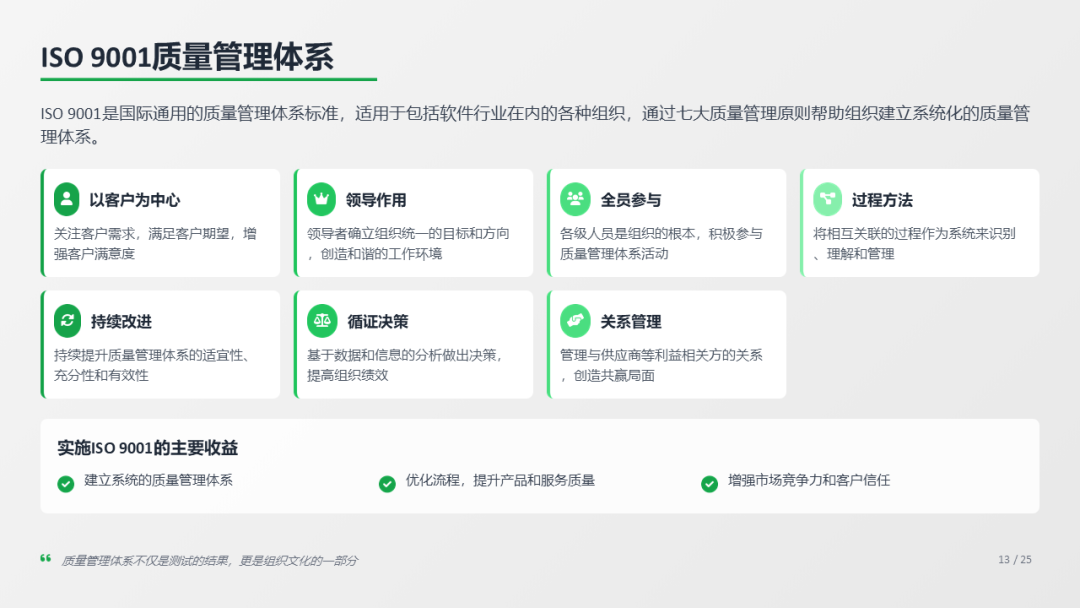Click the checkmark next to 增强市场竞争力和客户信任

coord(709,483)
